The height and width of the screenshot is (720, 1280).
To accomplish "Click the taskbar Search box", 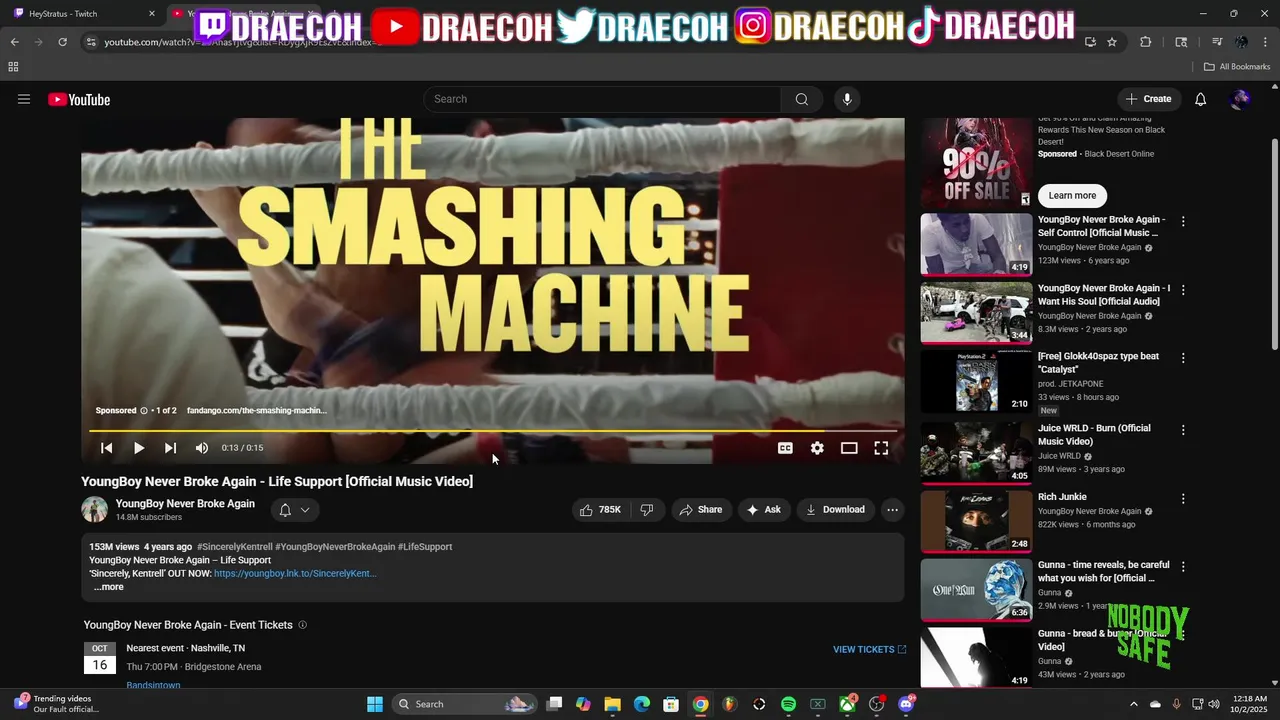I will click(x=464, y=704).
